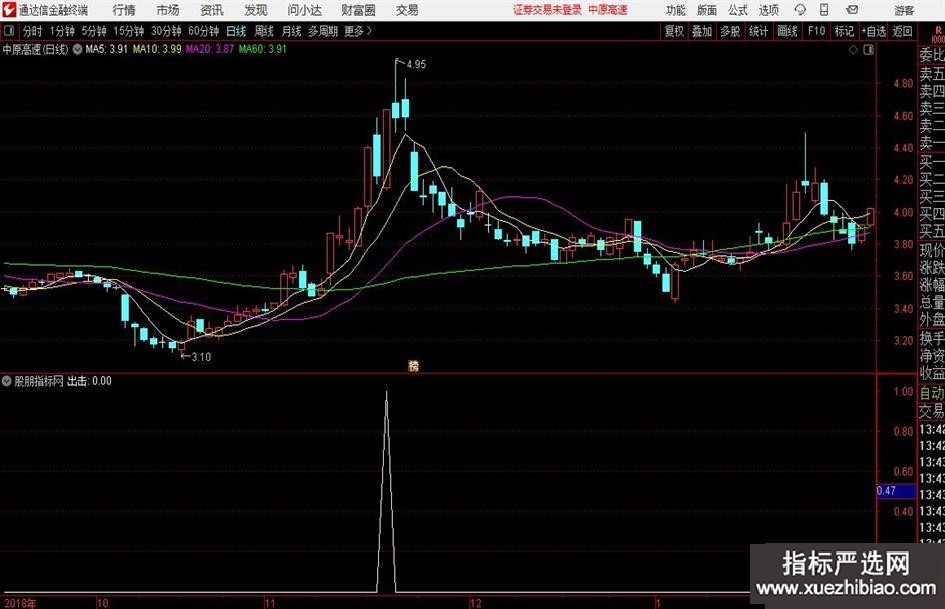Switch to the 60分钟 period tab

[x=204, y=31]
